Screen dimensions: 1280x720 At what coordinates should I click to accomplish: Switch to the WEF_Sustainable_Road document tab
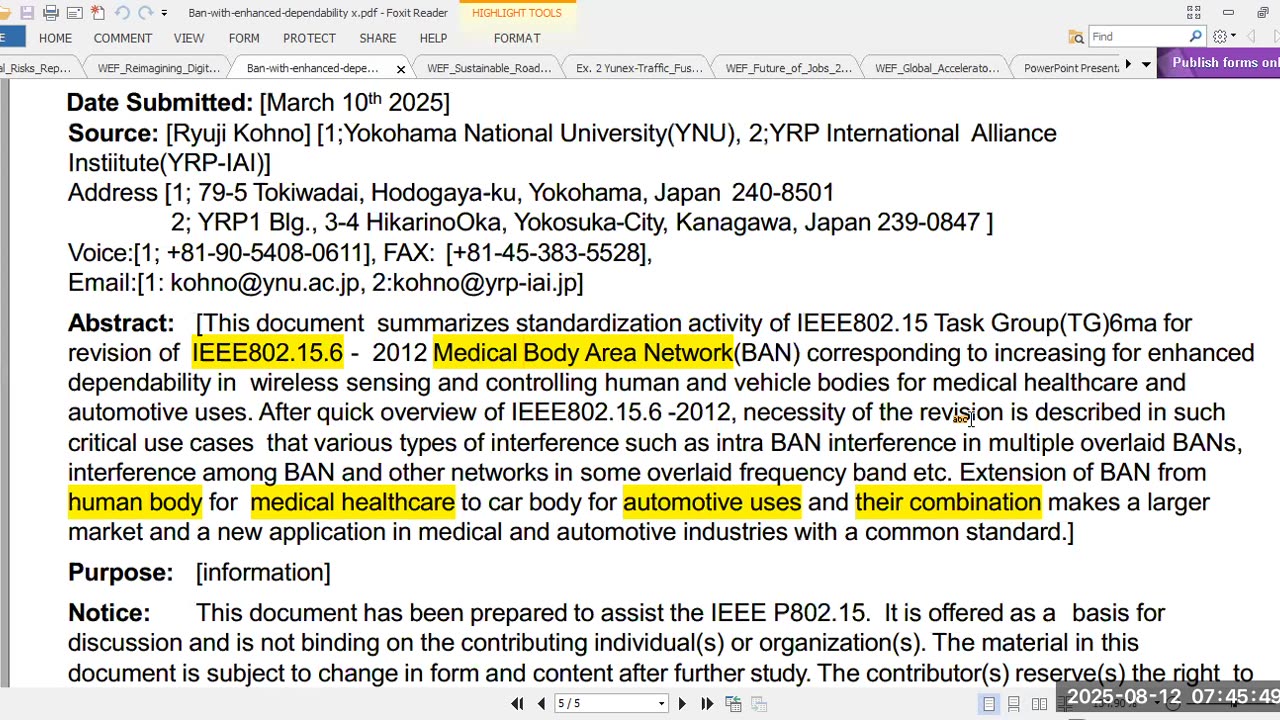(x=489, y=68)
